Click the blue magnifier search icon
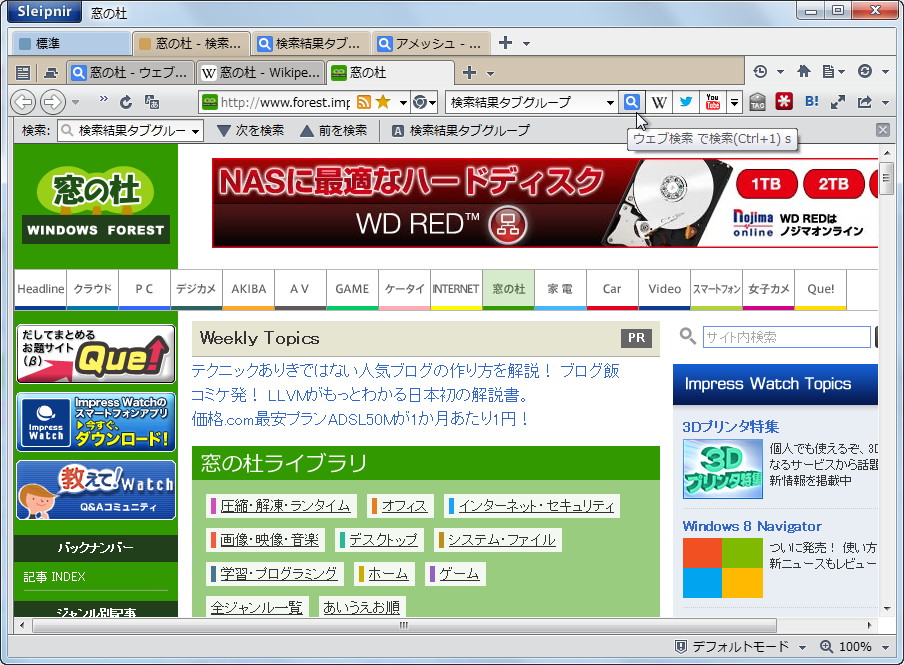The width and height of the screenshot is (904, 665). pos(633,102)
